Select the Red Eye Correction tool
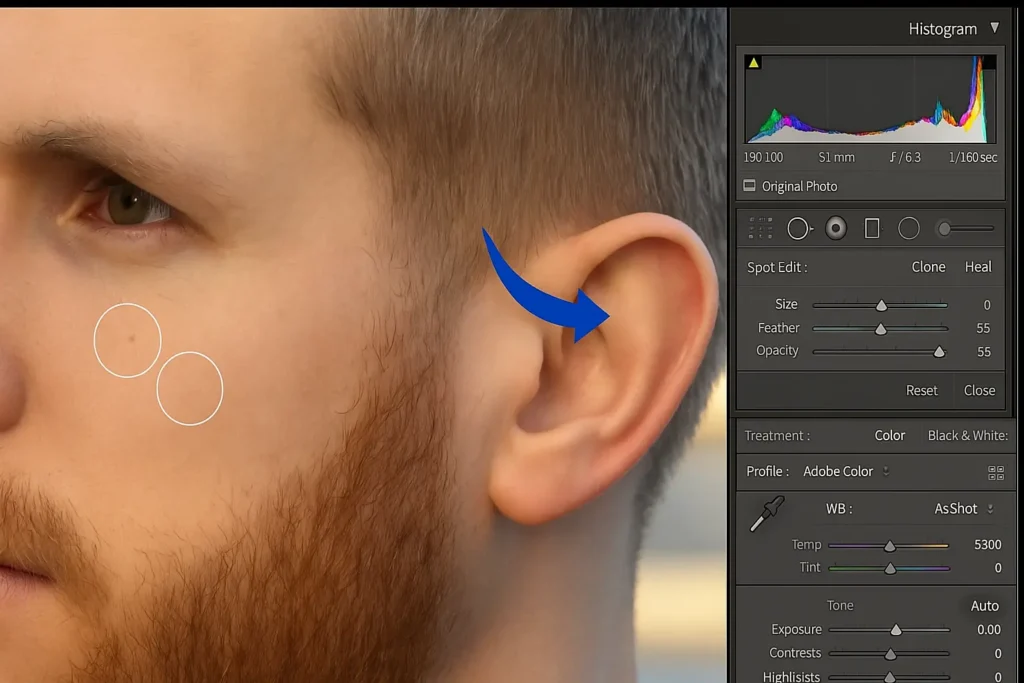 (x=835, y=228)
